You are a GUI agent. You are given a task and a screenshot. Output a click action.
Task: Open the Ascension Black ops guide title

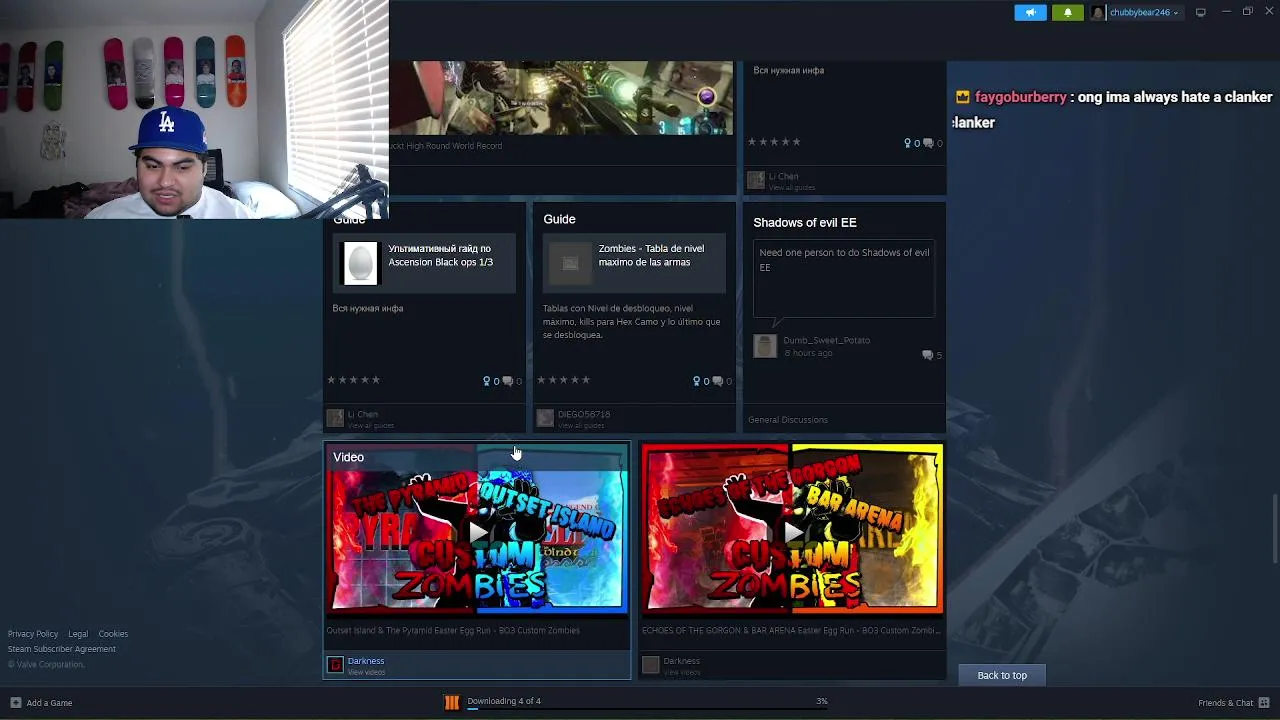(440, 255)
